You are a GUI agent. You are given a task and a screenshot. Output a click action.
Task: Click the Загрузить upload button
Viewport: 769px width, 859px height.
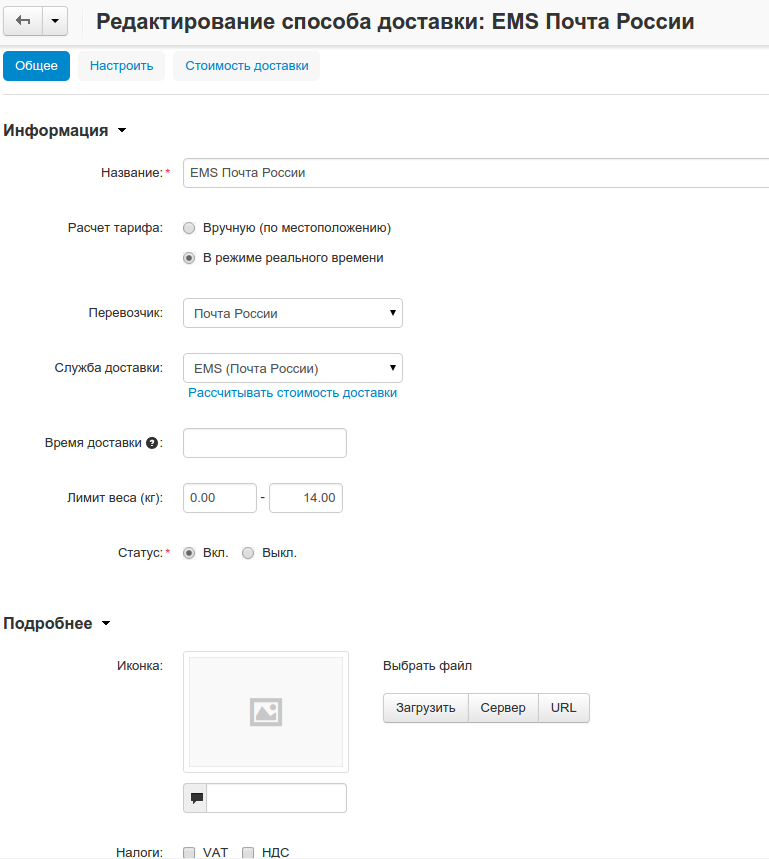[425, 708]
